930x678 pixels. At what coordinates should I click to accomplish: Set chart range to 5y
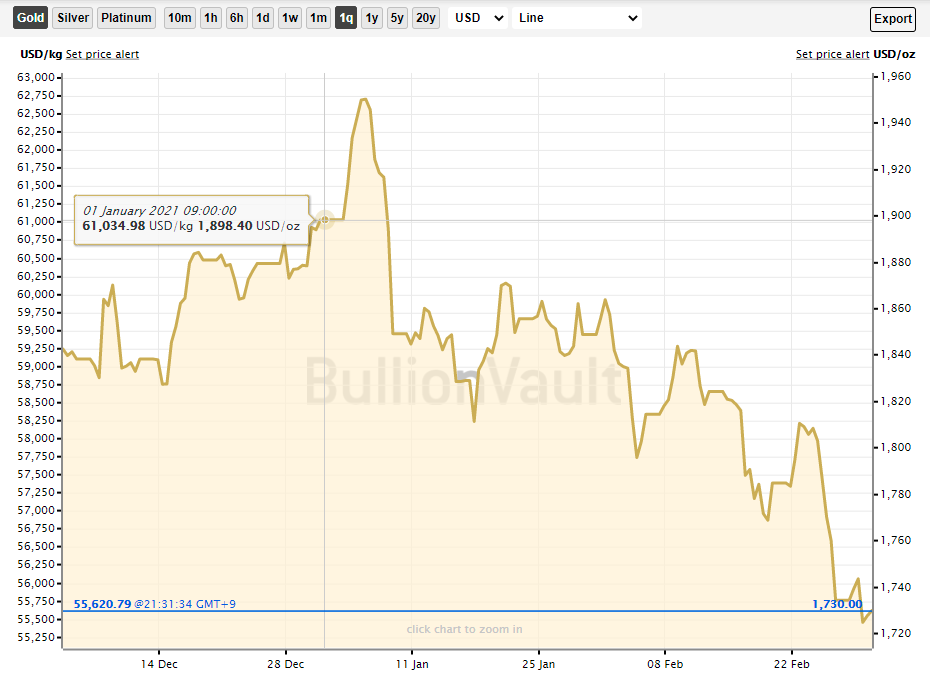(x=397, y=18)
